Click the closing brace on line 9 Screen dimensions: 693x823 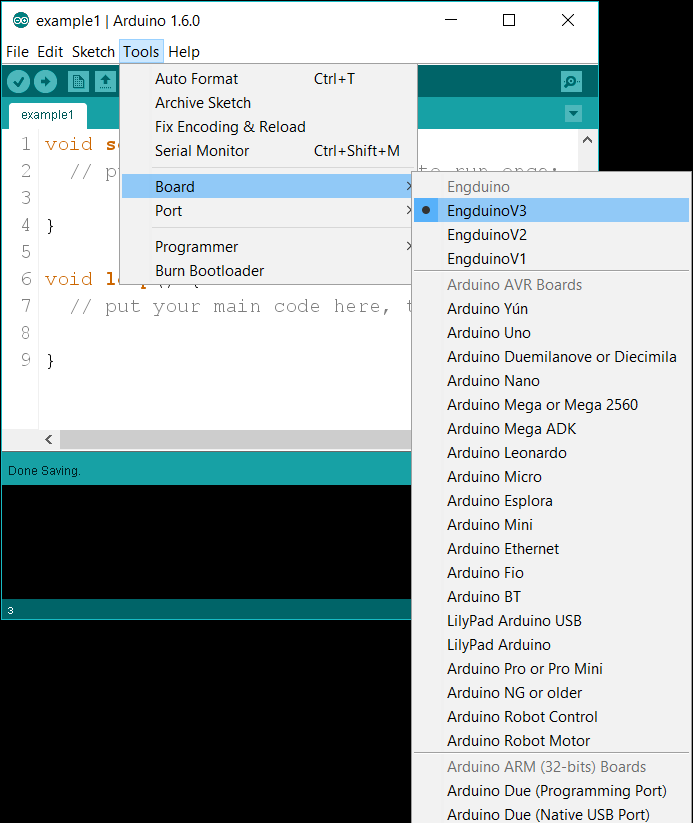pyautogui.click(x=50, y=361)
